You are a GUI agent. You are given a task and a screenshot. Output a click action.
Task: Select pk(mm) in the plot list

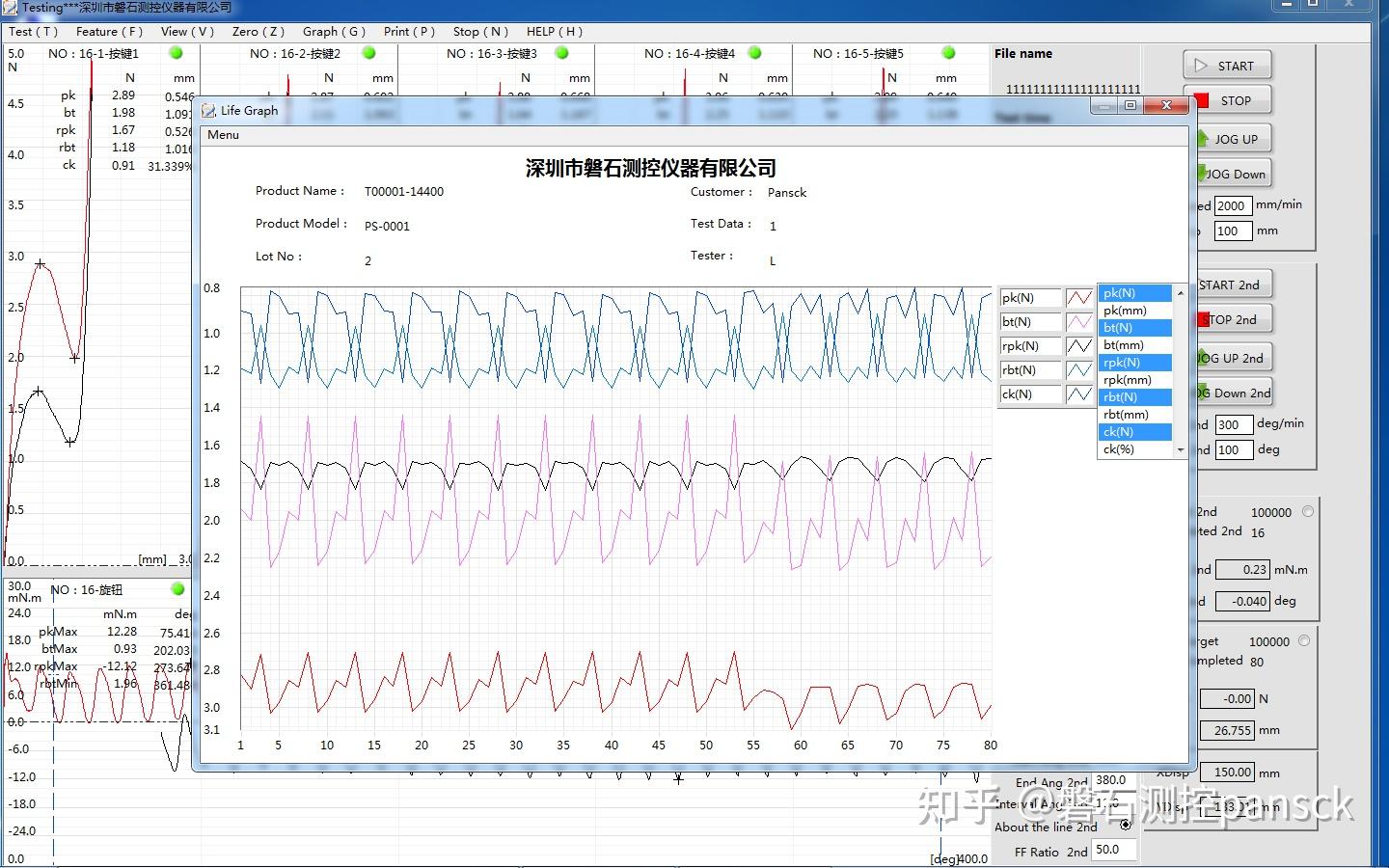[1135, 311]
